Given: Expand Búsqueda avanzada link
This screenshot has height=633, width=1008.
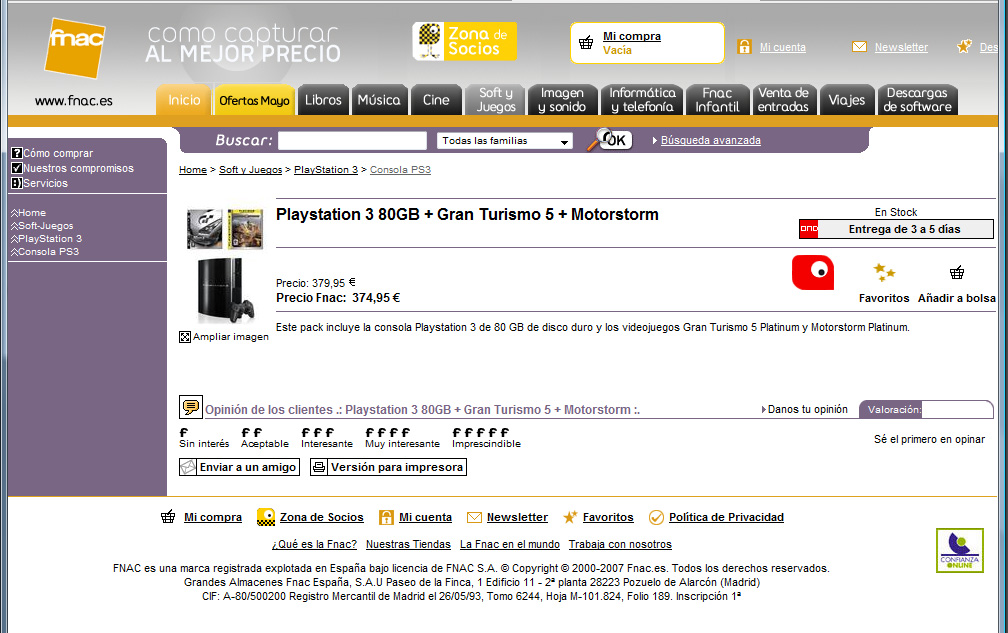Looking at the screenshot, I should click(x=710, y=140).
